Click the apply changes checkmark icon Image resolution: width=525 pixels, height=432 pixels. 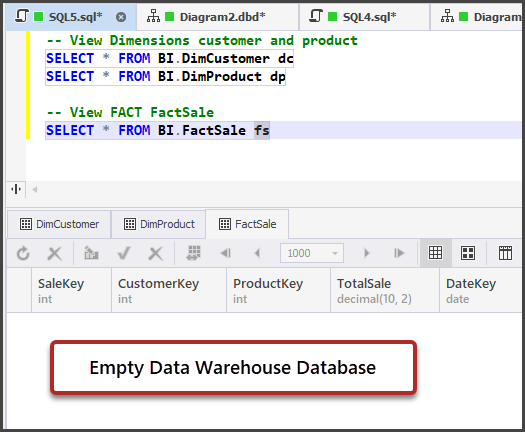(x=124, y=254)
